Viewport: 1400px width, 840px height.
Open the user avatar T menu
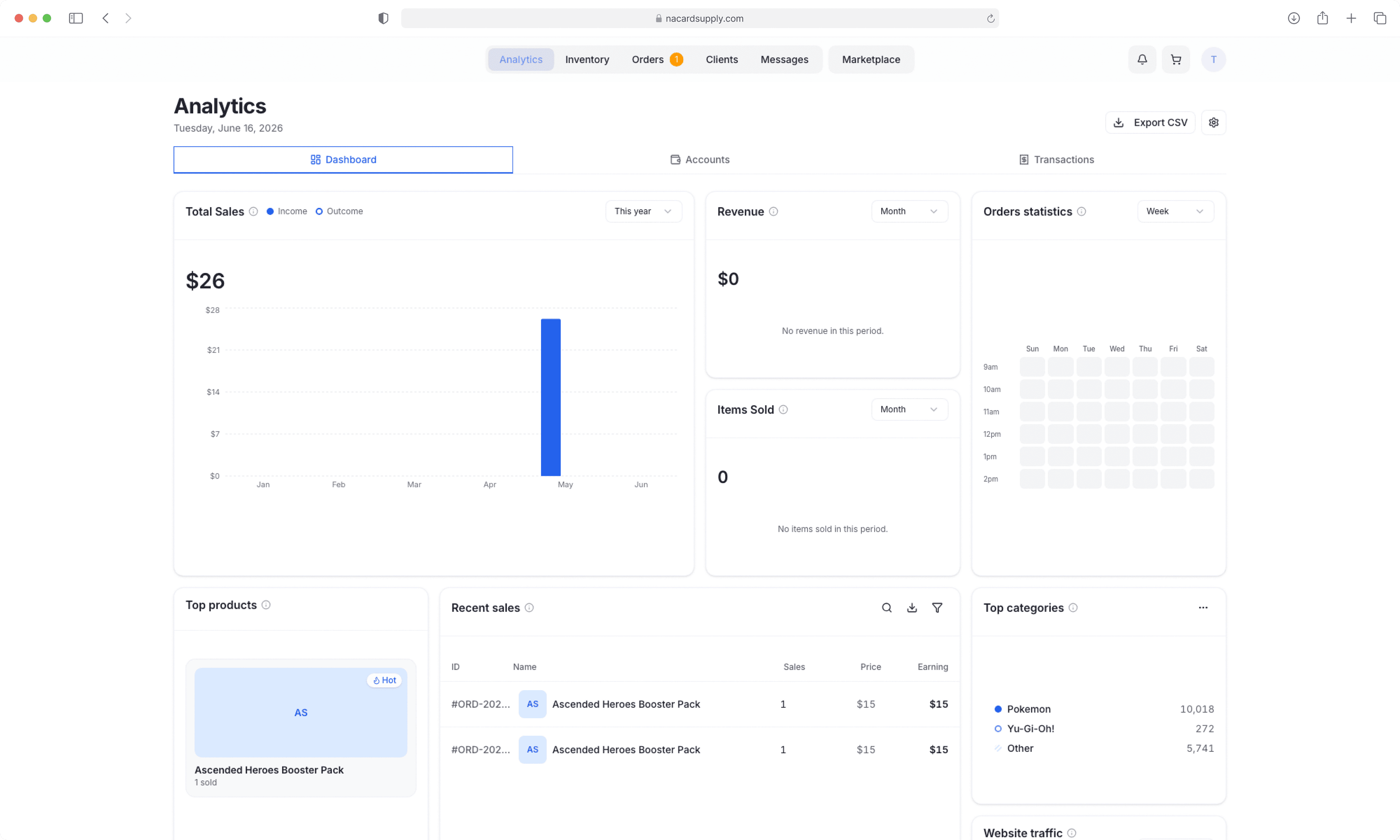pyautogui.click(x=1213, y=59)
